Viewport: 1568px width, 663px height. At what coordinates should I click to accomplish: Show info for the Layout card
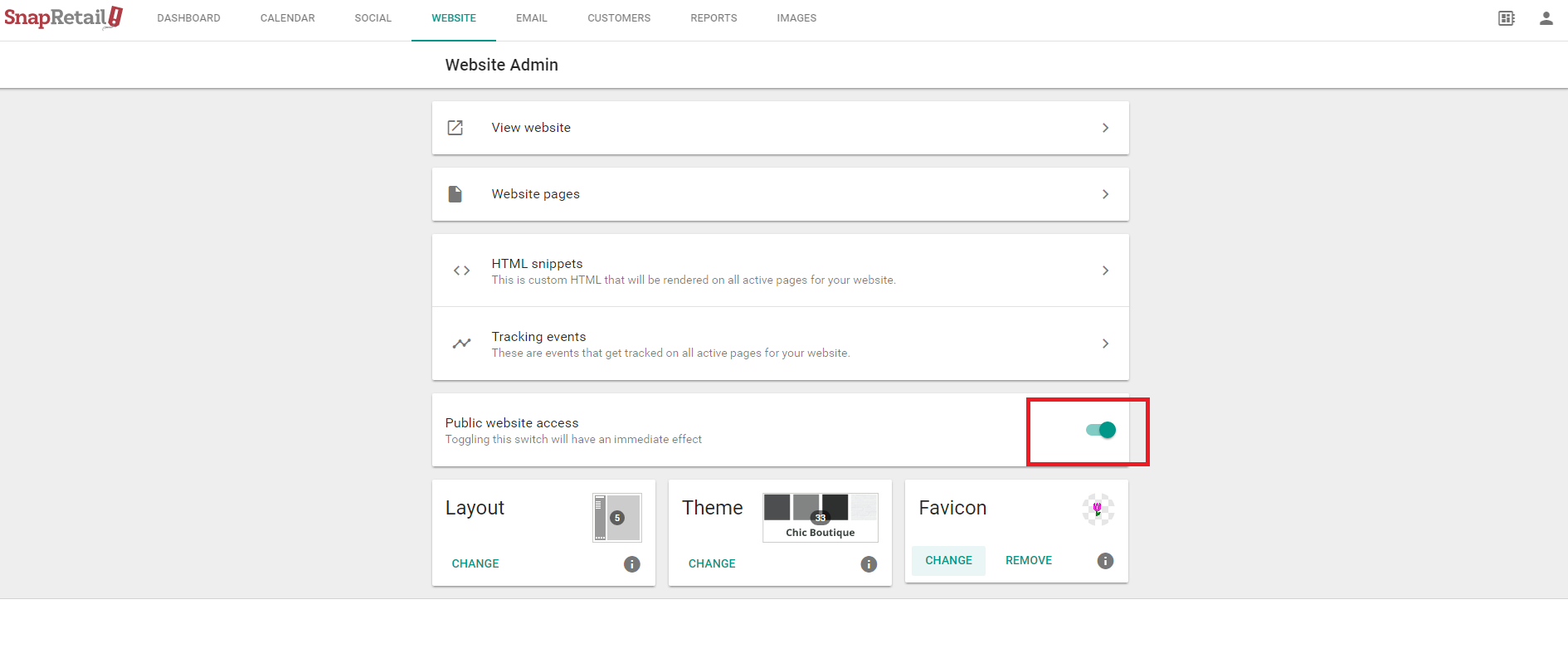point(632,564)
